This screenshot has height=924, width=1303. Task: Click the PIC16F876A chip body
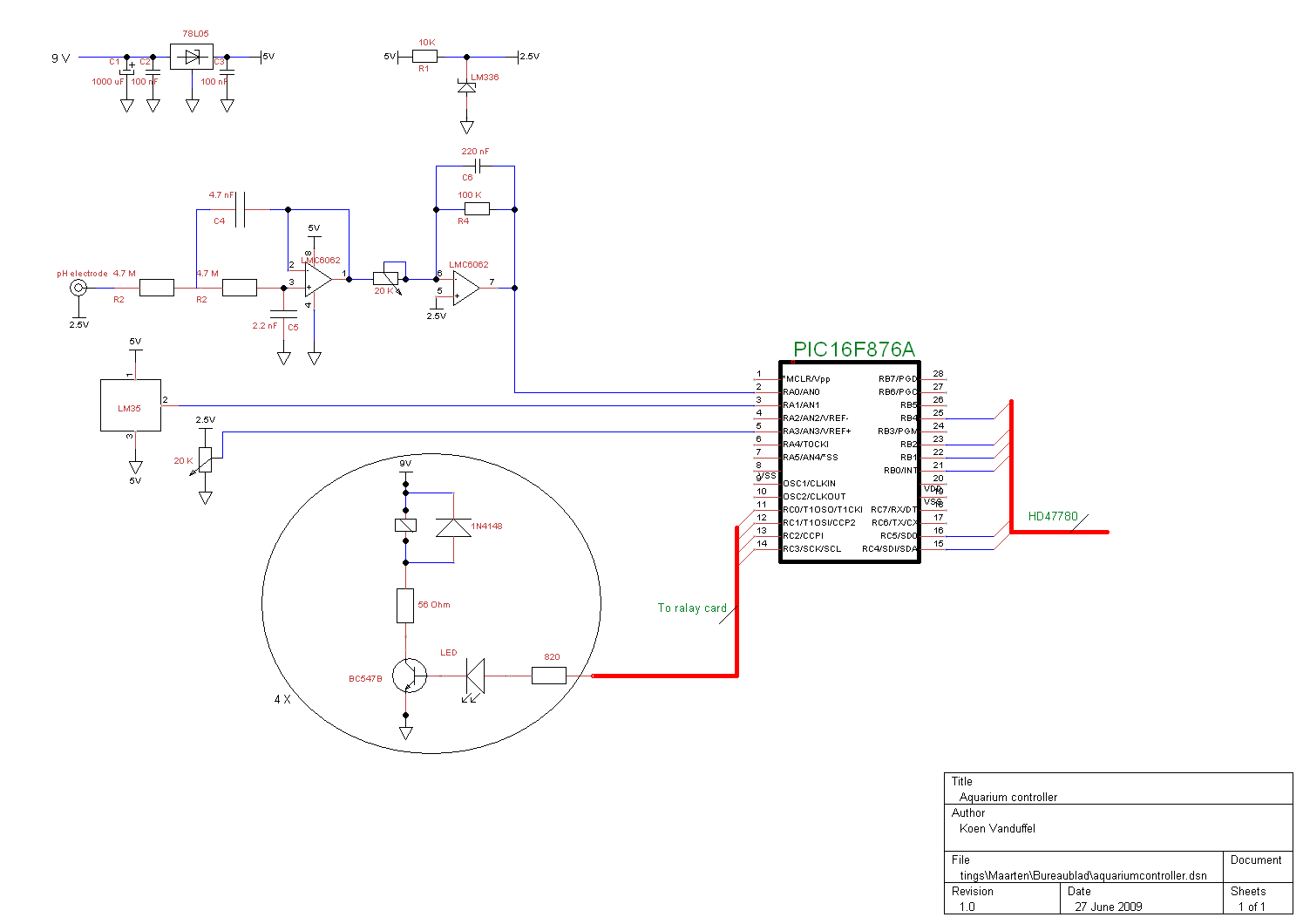click(850, 462)
